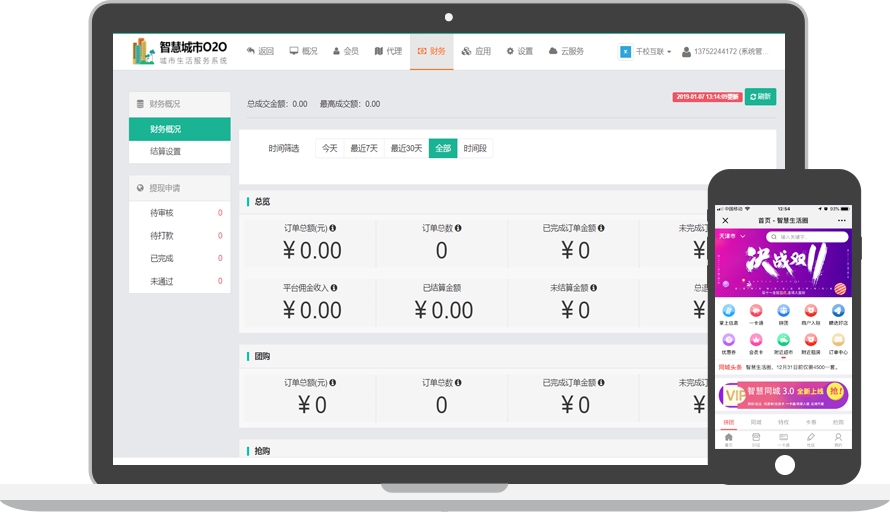Open 待审核 withdrawal list
The width and height of the screenshot is (890, 526).
[179, 213]
